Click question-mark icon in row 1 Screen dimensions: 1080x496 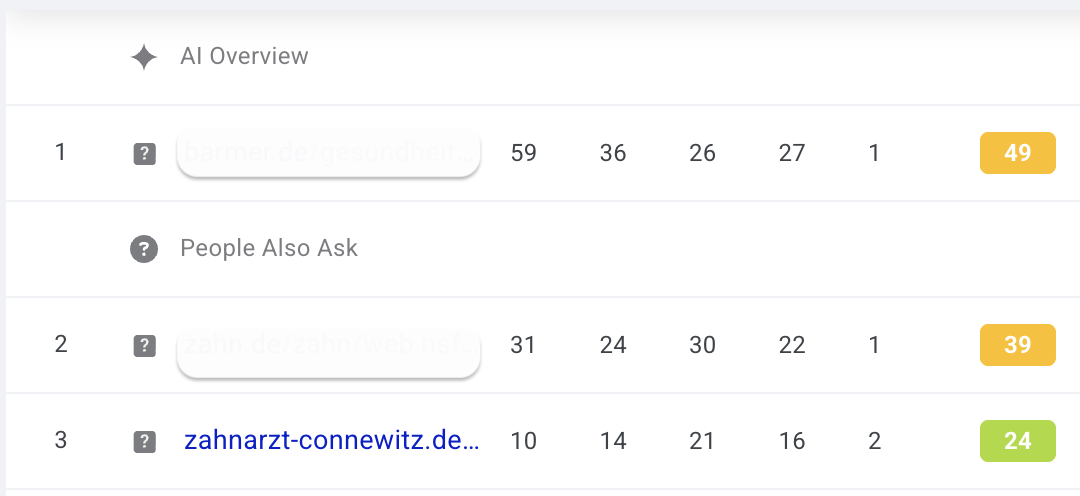pyautogui.click(x=144, y=154)
